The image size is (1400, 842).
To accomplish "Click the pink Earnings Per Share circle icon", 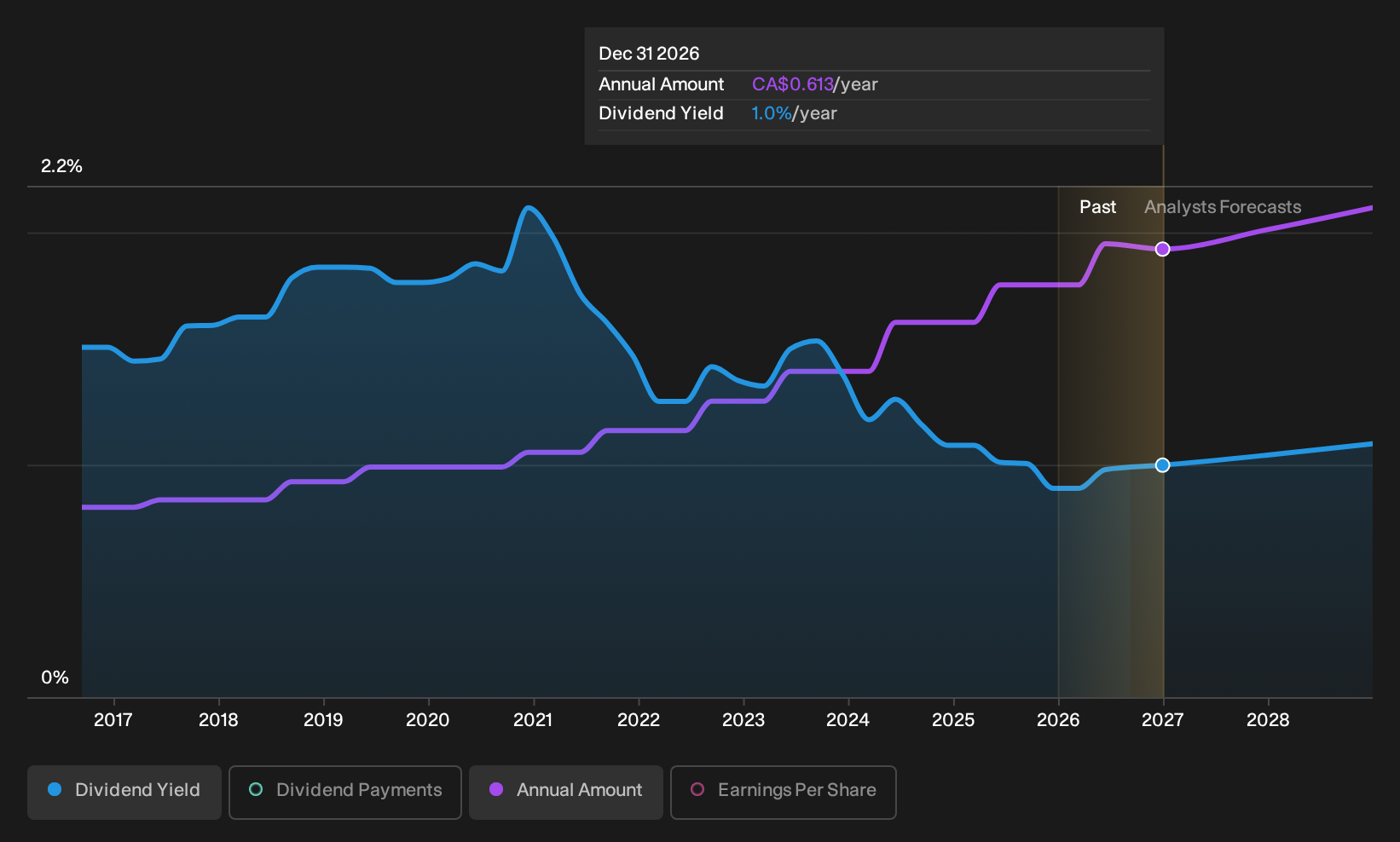I will [697, 789].
